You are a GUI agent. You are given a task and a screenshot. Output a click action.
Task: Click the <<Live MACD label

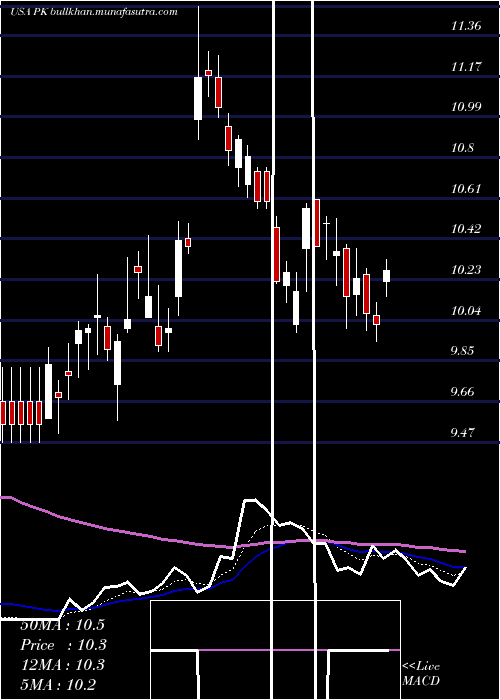pyautogui.click(x=421, y=673)
